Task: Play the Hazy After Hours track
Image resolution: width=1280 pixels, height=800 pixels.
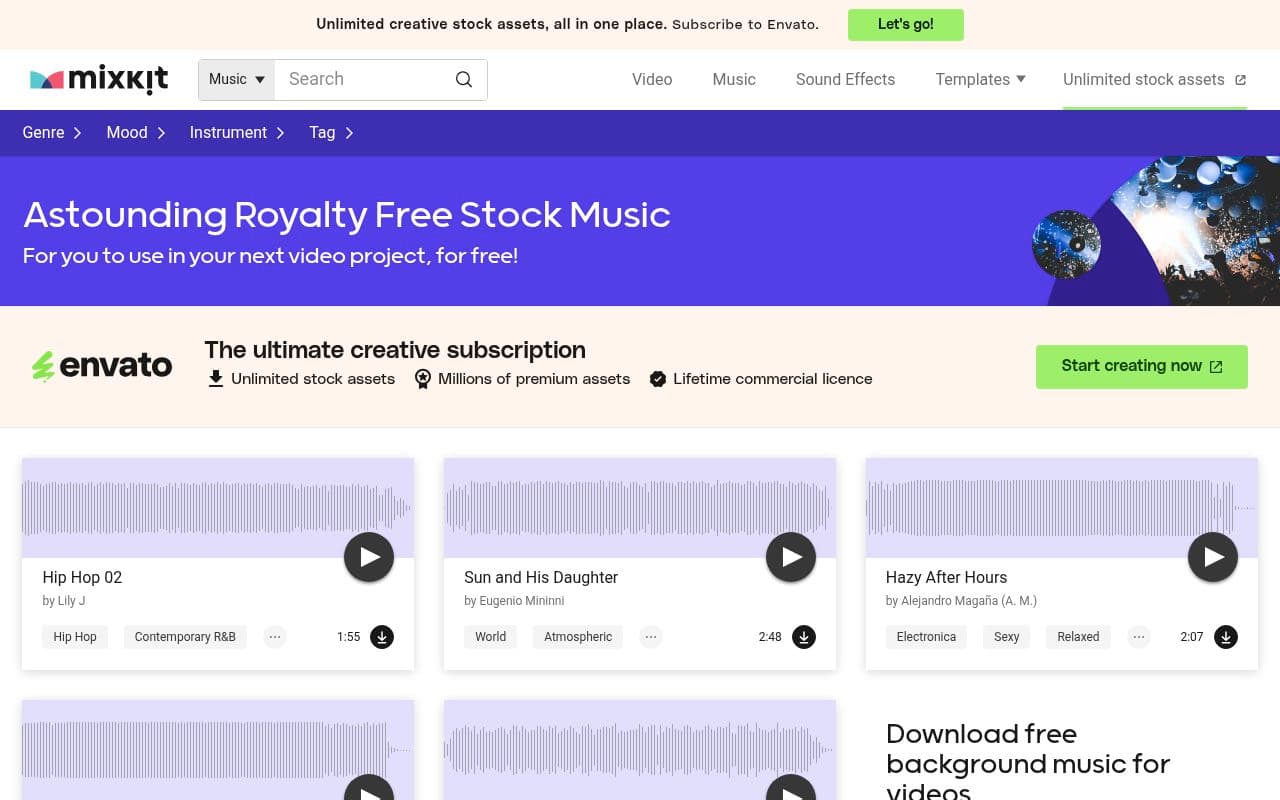Action: pyautogui.click(x=1213, y=557)
